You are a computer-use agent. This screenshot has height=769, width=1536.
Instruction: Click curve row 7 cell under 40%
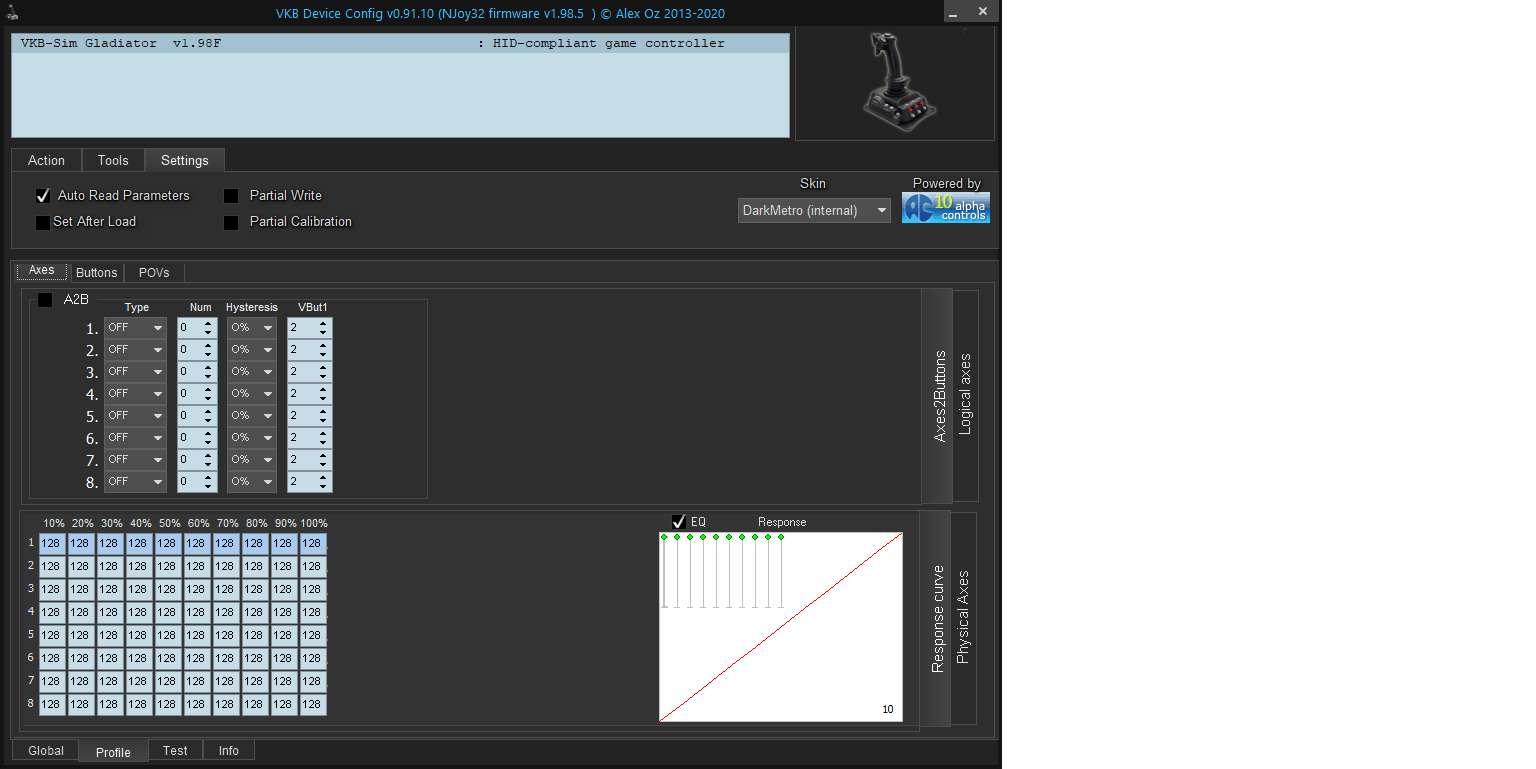(139, 682)
